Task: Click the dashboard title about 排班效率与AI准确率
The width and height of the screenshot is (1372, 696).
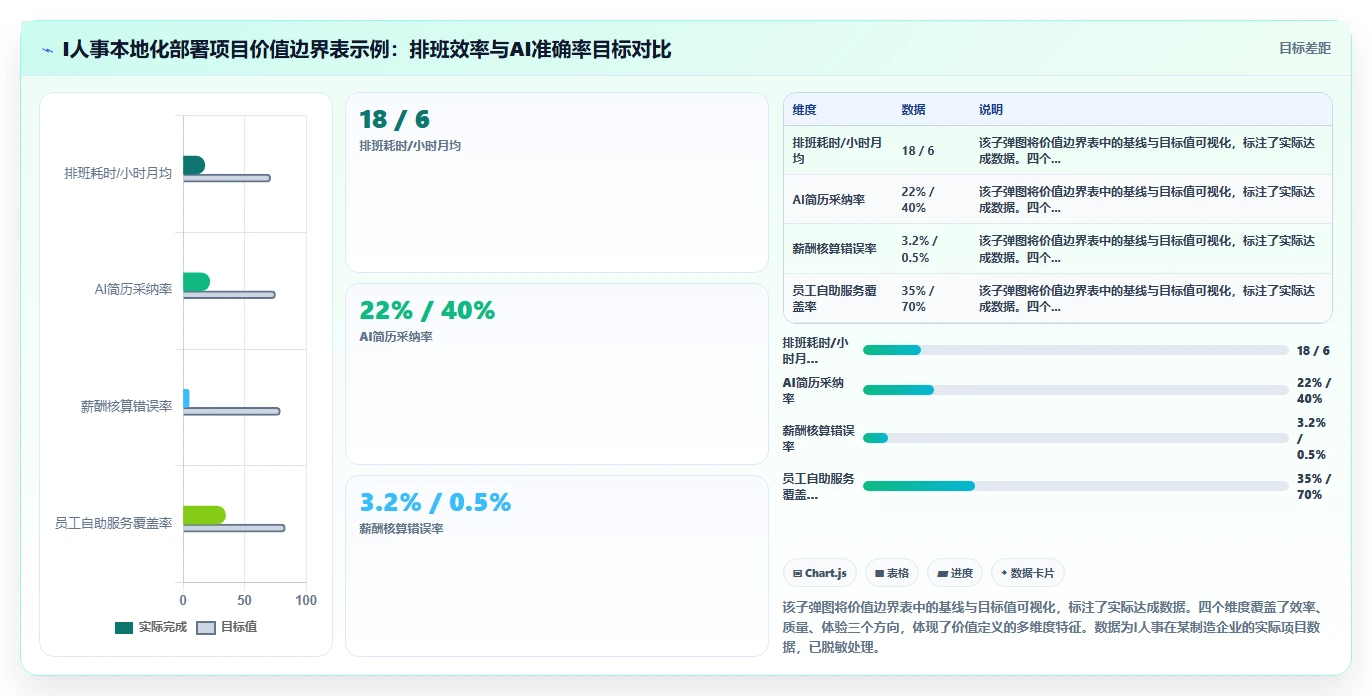Action: 367,49
